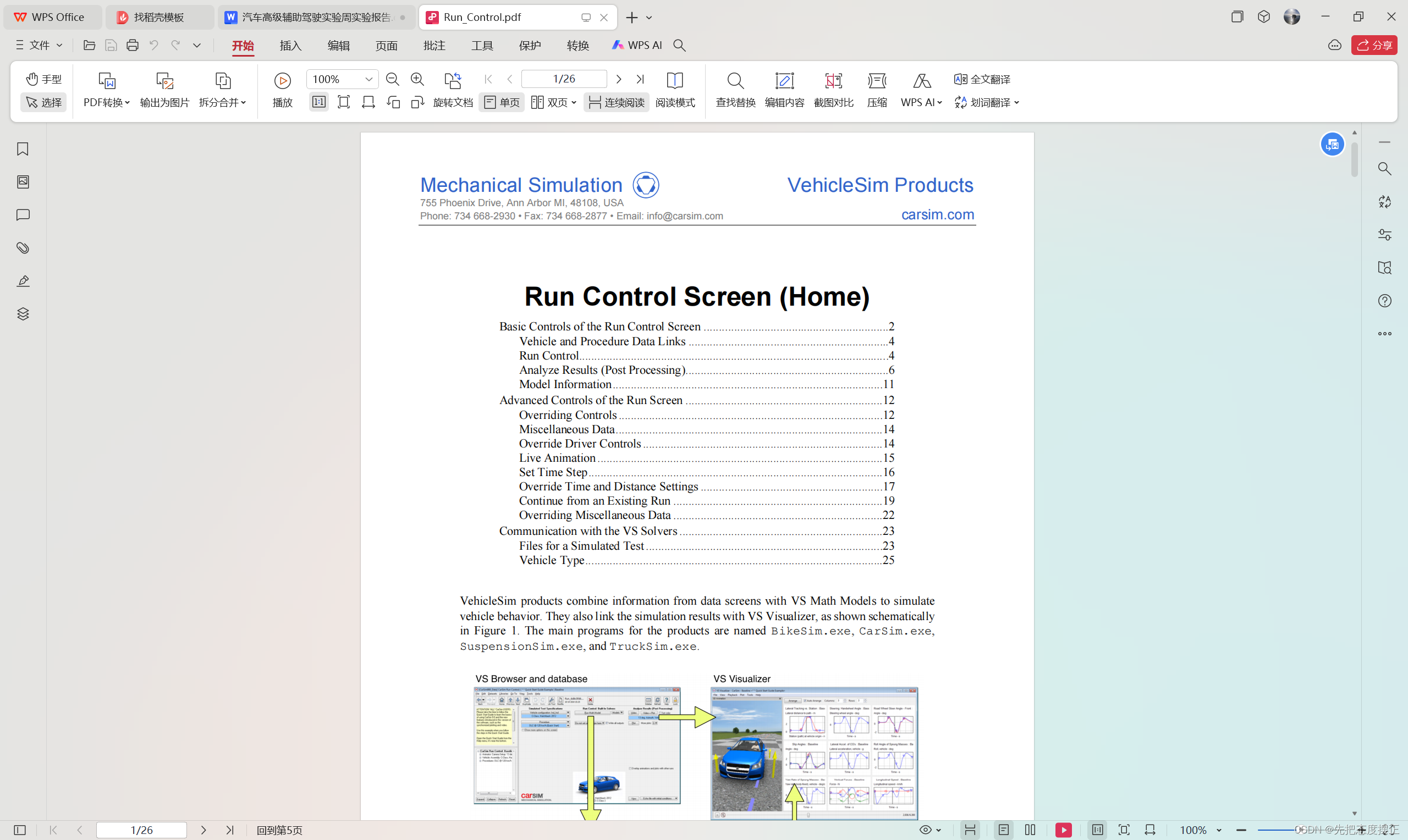Click the Zoom In magnifier icon
The image size is (1408, 840).
point(417,79)
